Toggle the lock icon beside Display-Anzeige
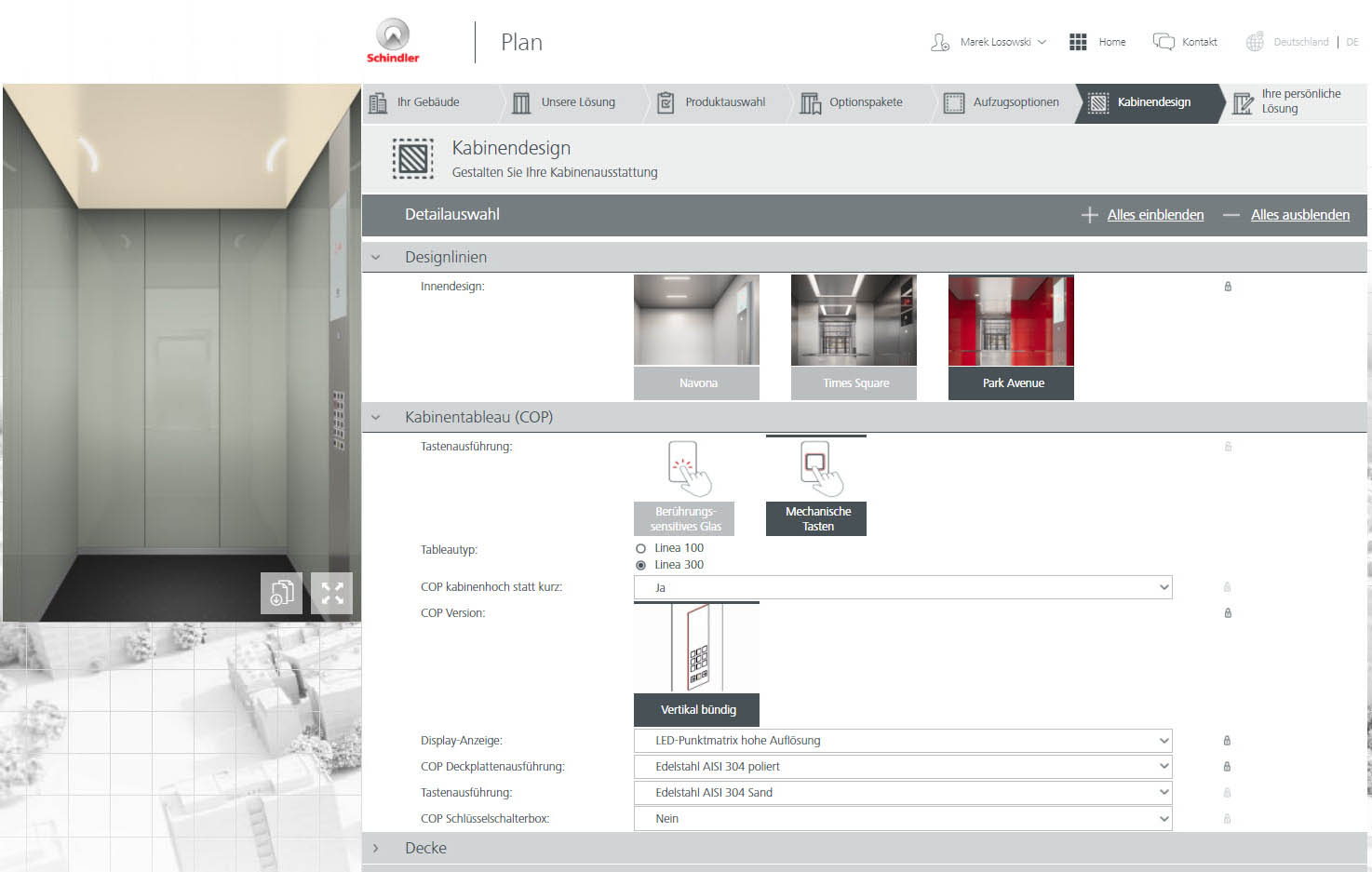 point(1227,741)
